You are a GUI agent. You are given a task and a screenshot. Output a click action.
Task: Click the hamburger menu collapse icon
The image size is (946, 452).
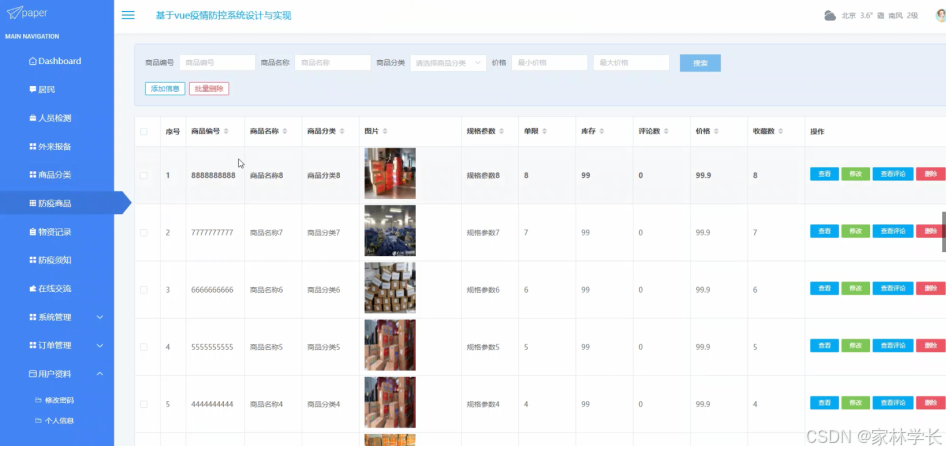click(128, 15)
